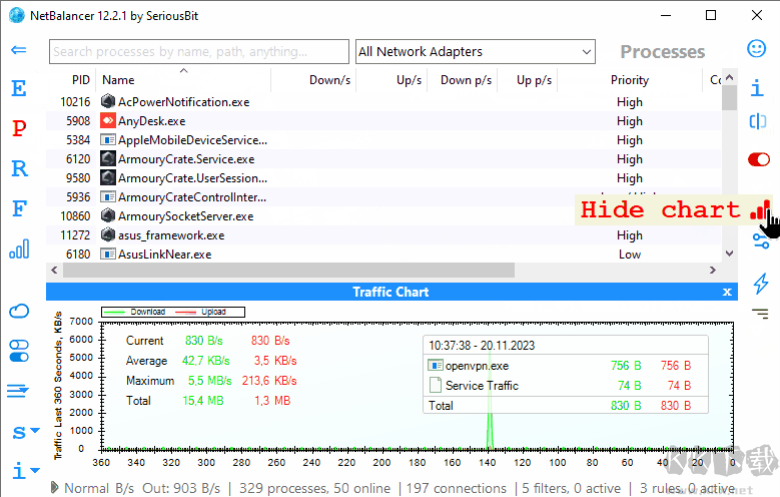Sort by Down p/s column header

[466, 80]
